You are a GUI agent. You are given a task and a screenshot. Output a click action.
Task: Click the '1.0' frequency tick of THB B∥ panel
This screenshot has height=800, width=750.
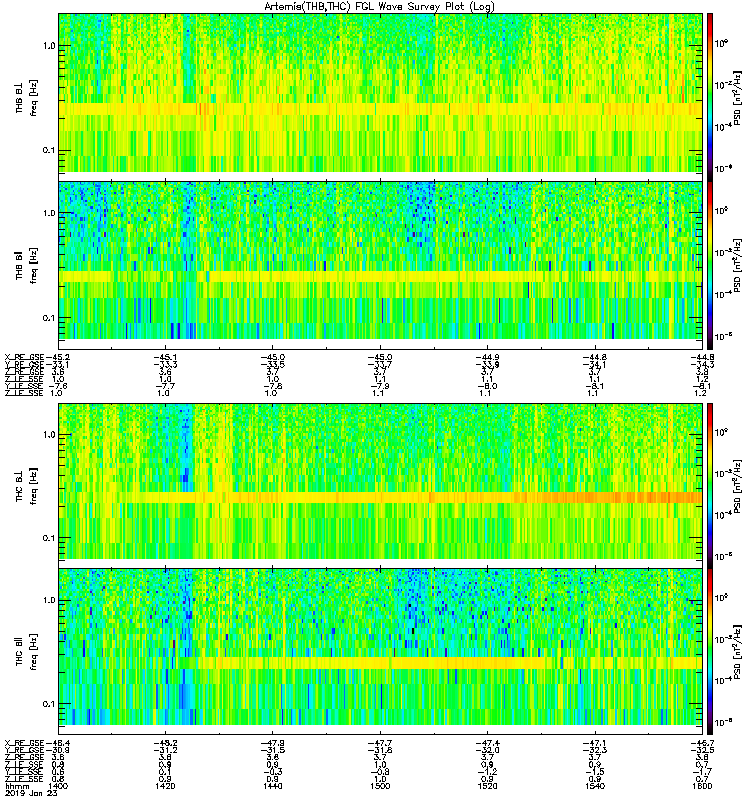[49, 213]
